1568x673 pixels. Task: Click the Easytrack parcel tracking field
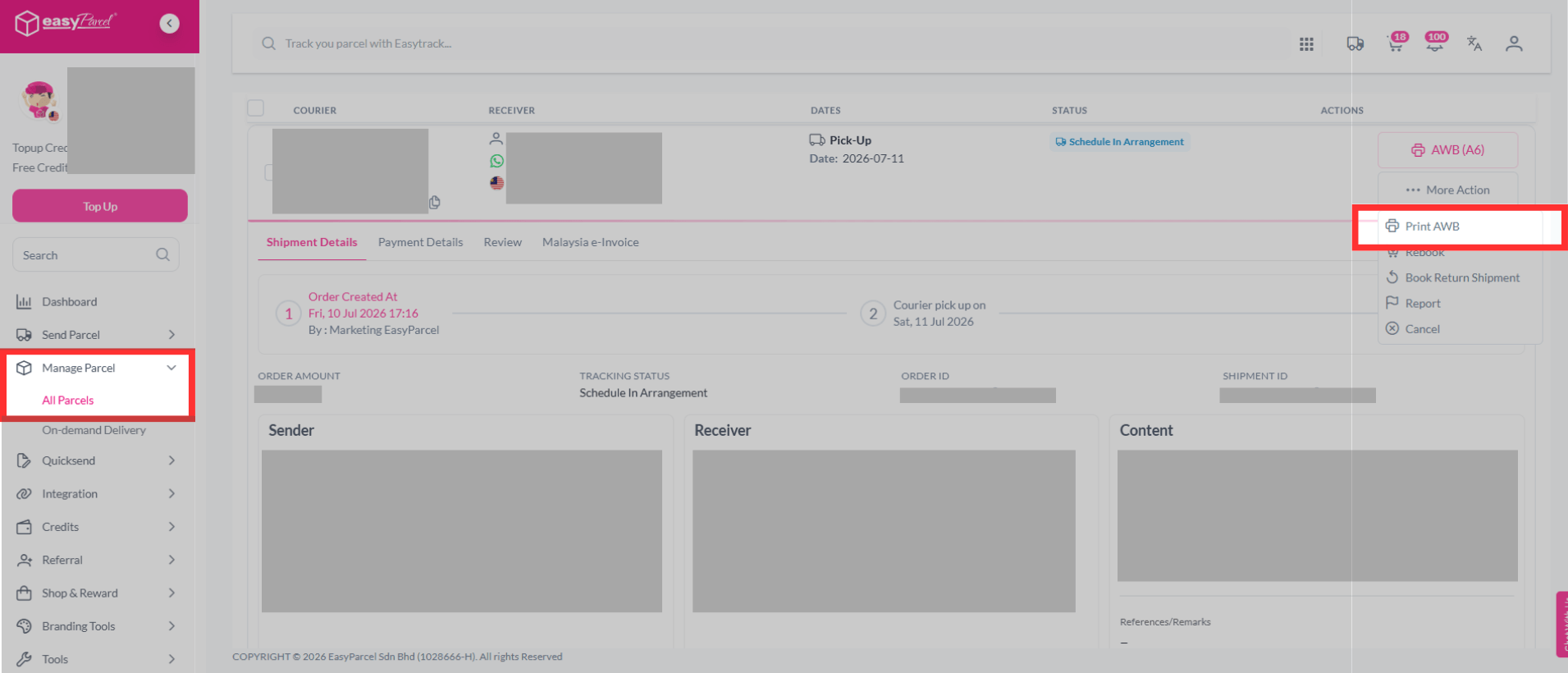tap(771, 43)
